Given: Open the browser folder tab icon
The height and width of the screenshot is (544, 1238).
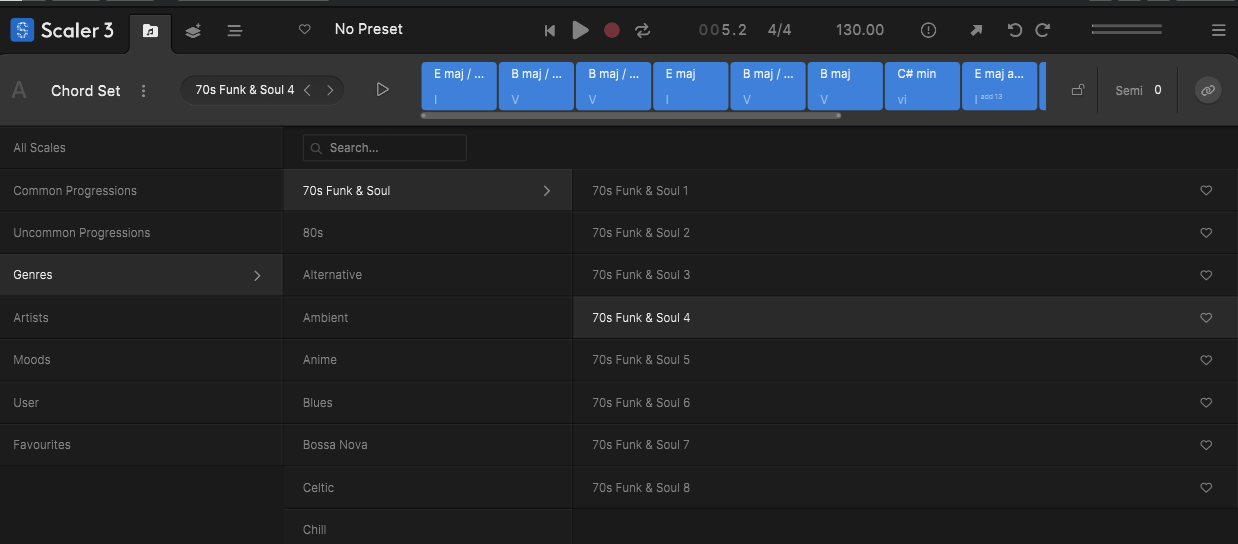Looking at the screenshot, I should (x=150, y=30).
